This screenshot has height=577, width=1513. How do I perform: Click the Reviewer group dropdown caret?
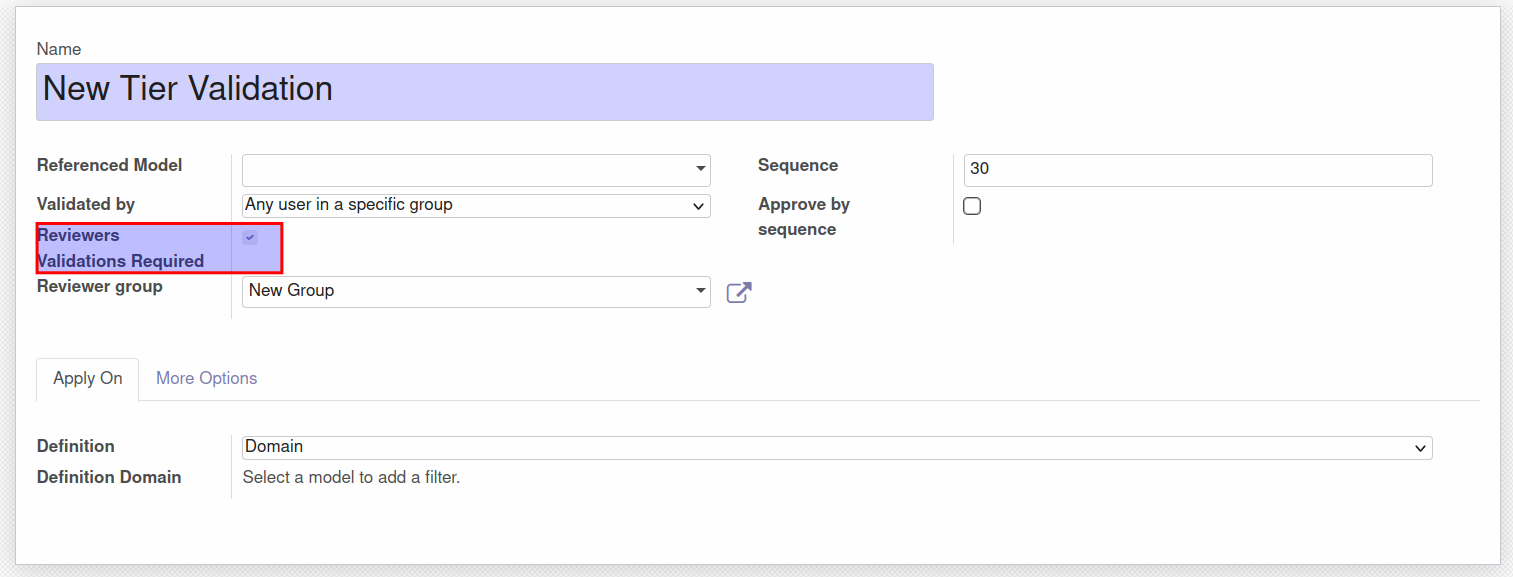pos(701,291)
